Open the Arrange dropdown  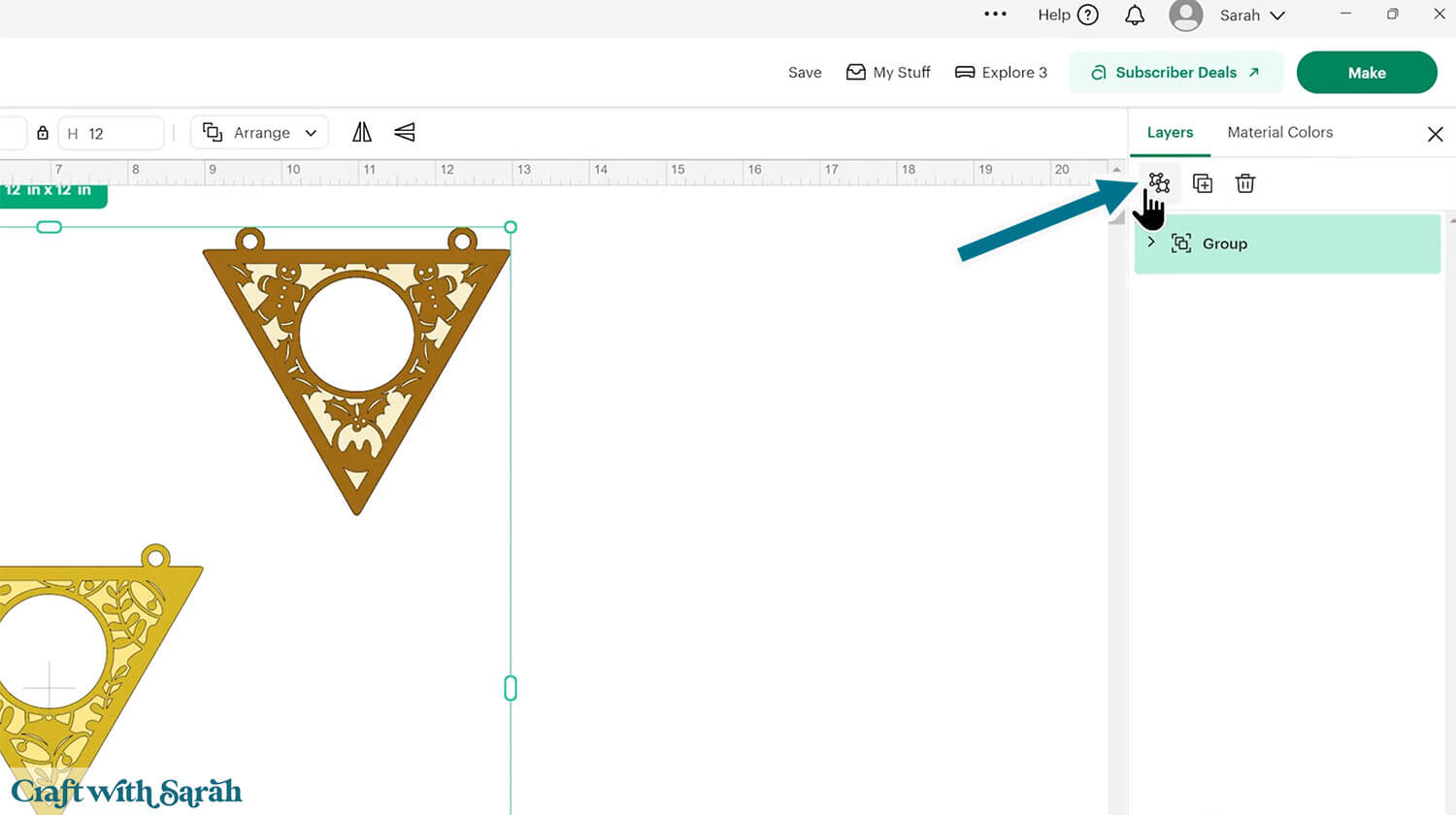coord(259,132)
